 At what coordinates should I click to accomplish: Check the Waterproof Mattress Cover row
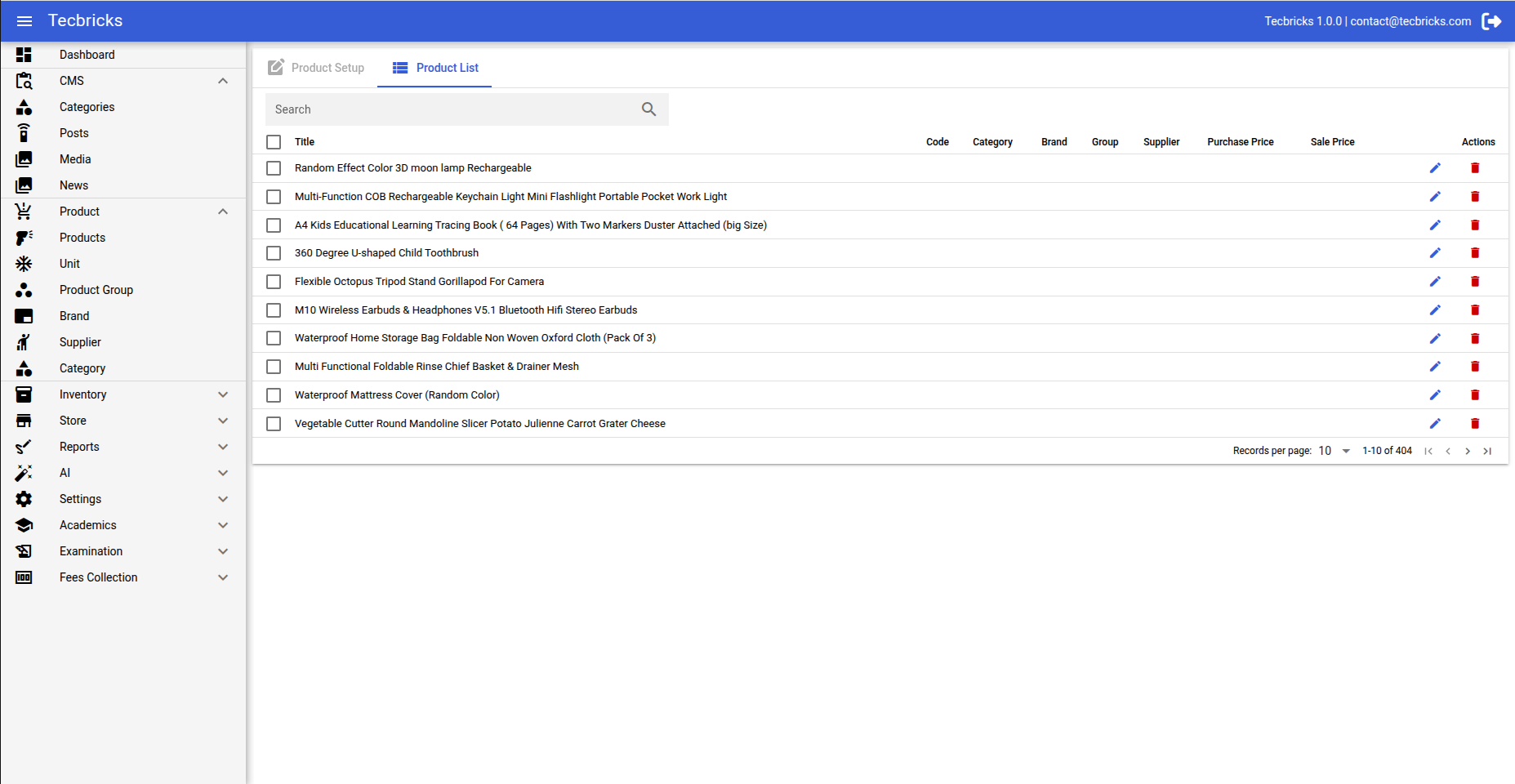274,395
